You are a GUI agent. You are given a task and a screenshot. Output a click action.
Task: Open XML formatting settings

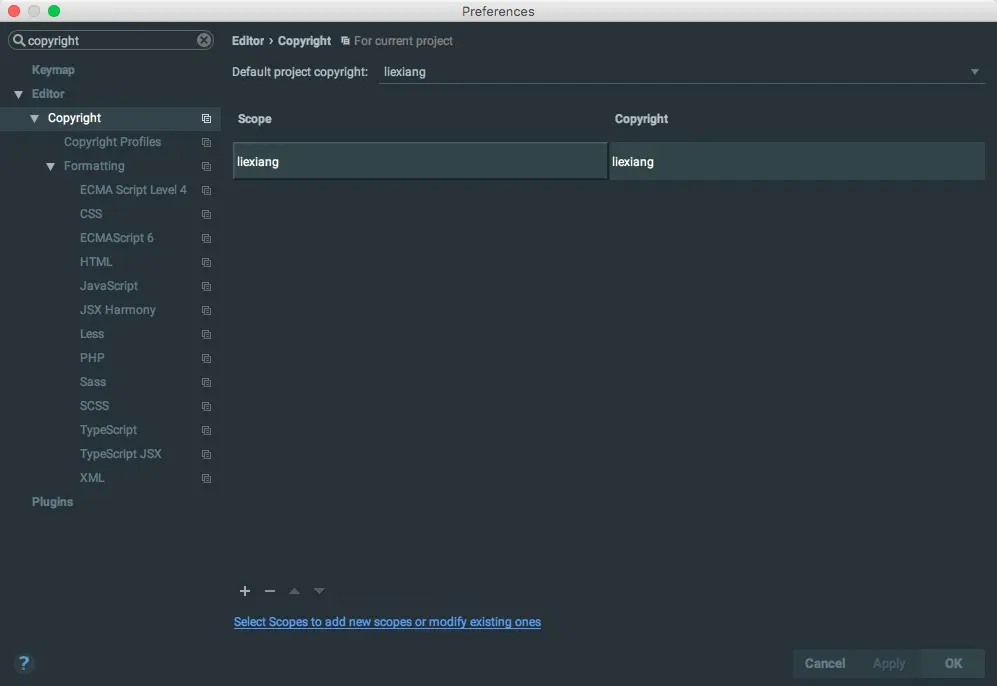[92, 478]
